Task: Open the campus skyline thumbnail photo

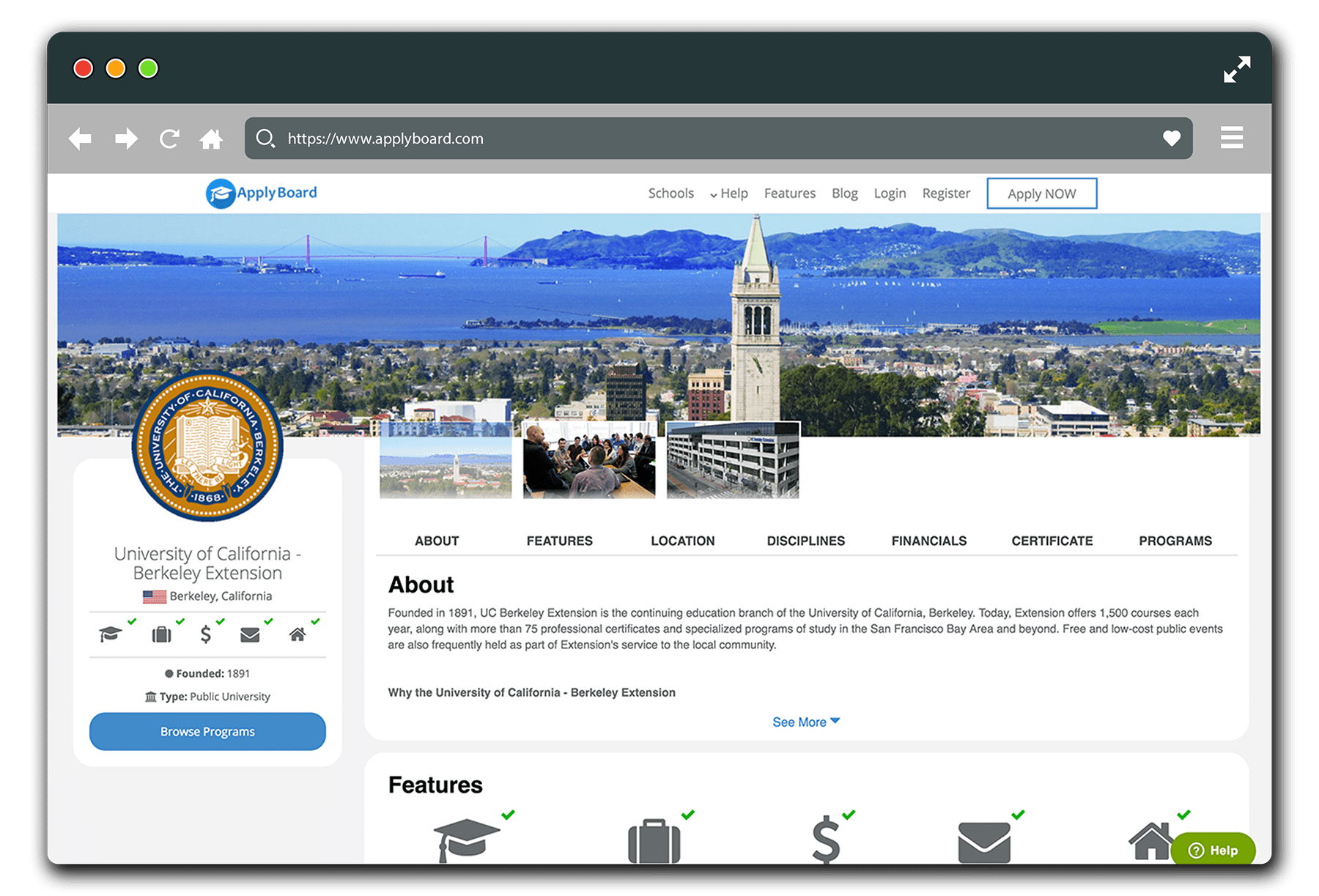Action: click(x=446, y=460)
